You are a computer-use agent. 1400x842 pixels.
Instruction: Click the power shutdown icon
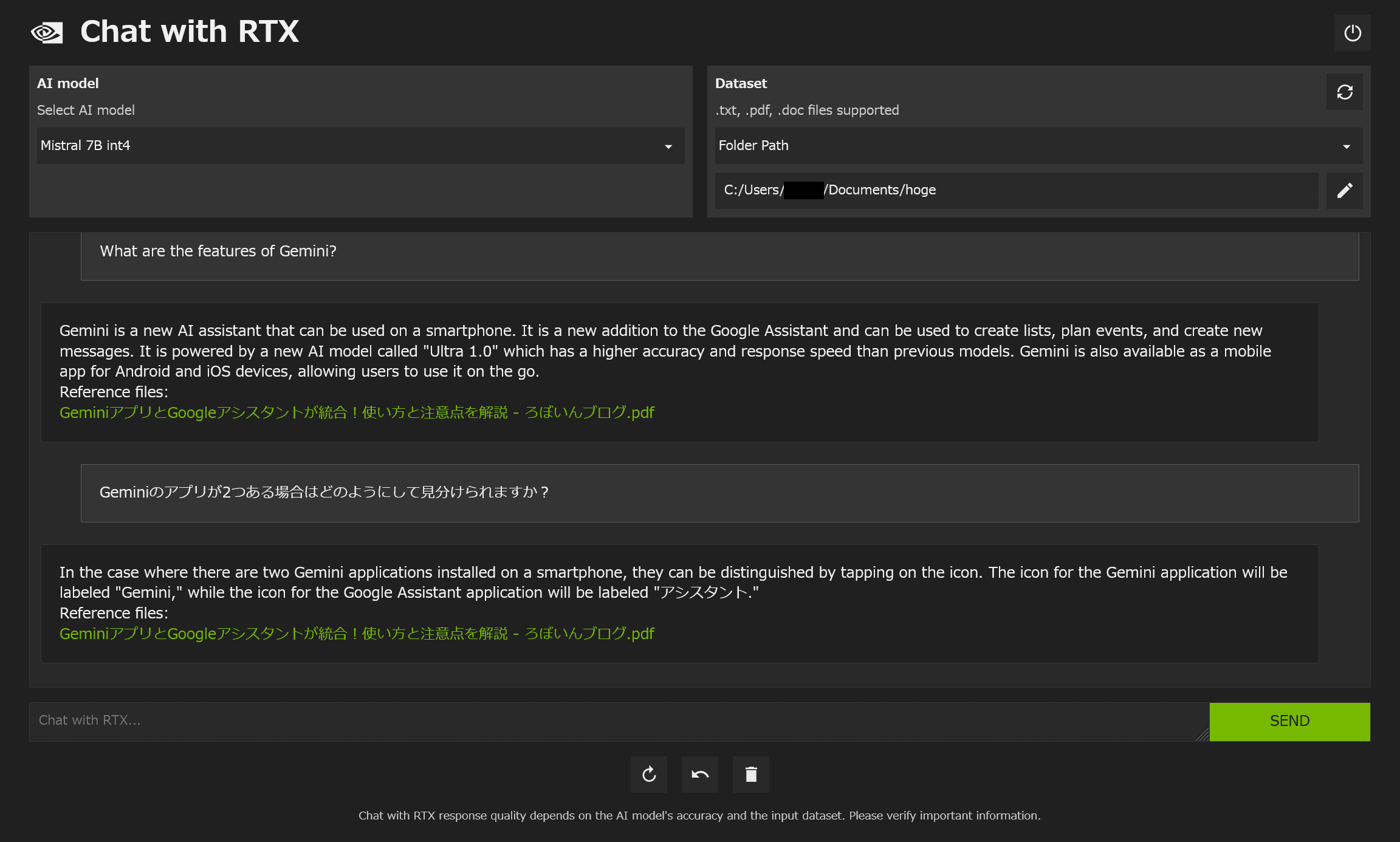(x=1352, y=33)
